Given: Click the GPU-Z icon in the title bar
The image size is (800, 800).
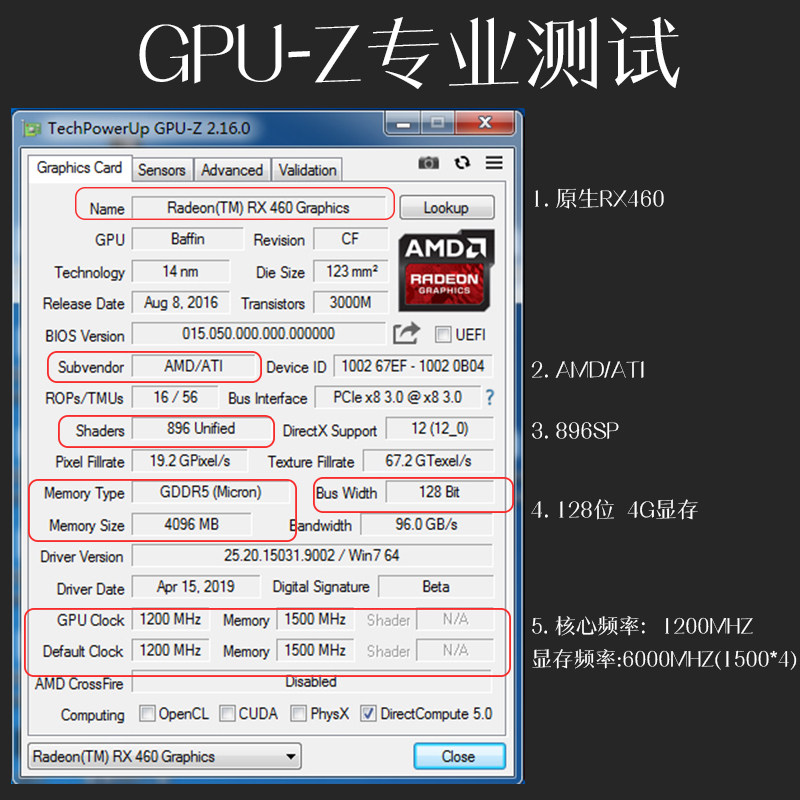Looking at the screenshot, I should tap(31, 129).
